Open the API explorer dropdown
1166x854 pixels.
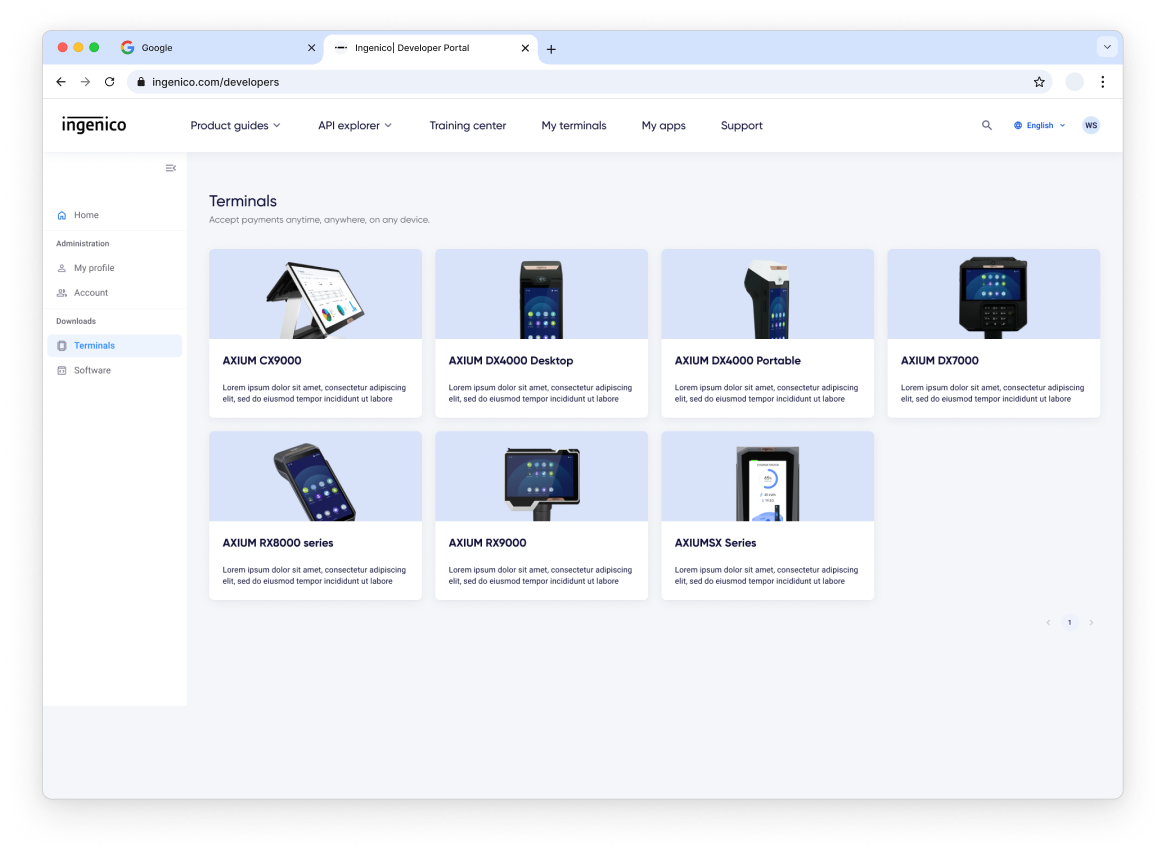click(x=354, y=125)
